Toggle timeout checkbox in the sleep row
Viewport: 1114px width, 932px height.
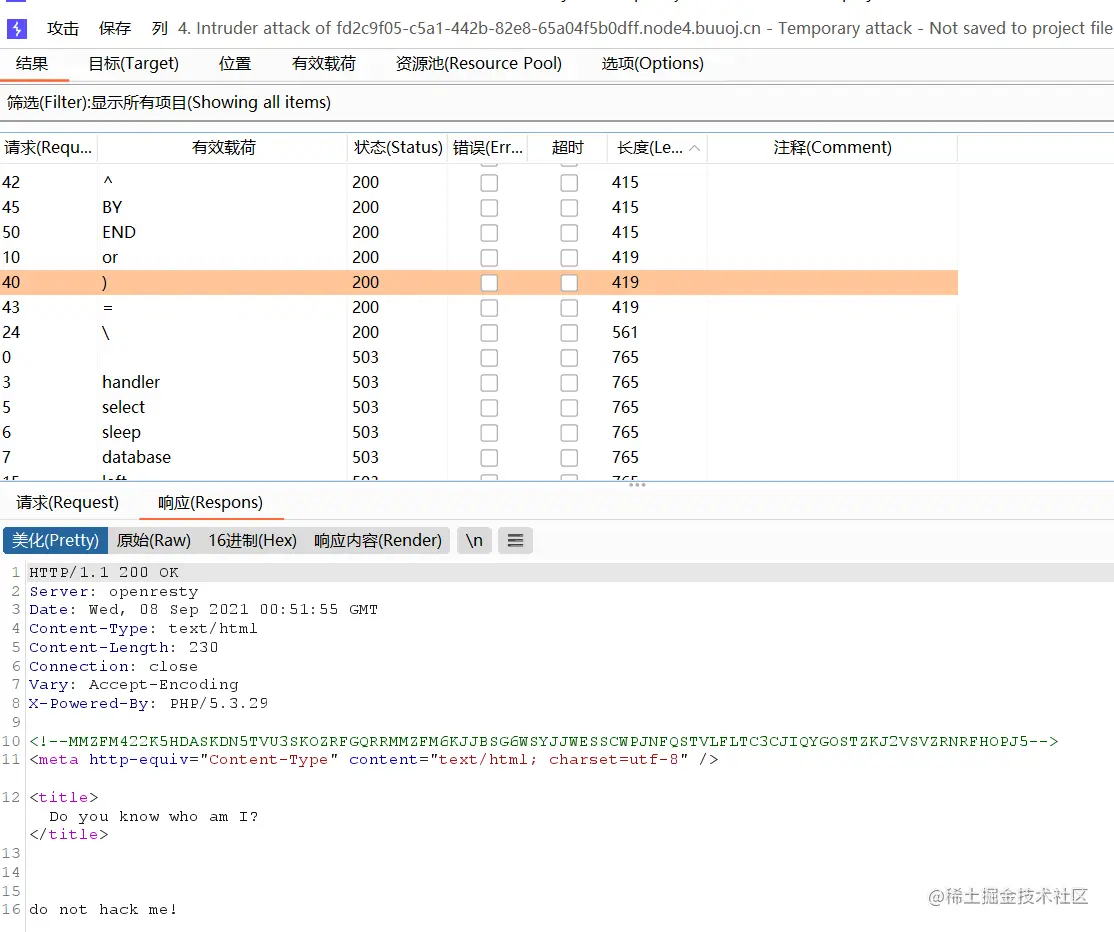pos(569,433)
